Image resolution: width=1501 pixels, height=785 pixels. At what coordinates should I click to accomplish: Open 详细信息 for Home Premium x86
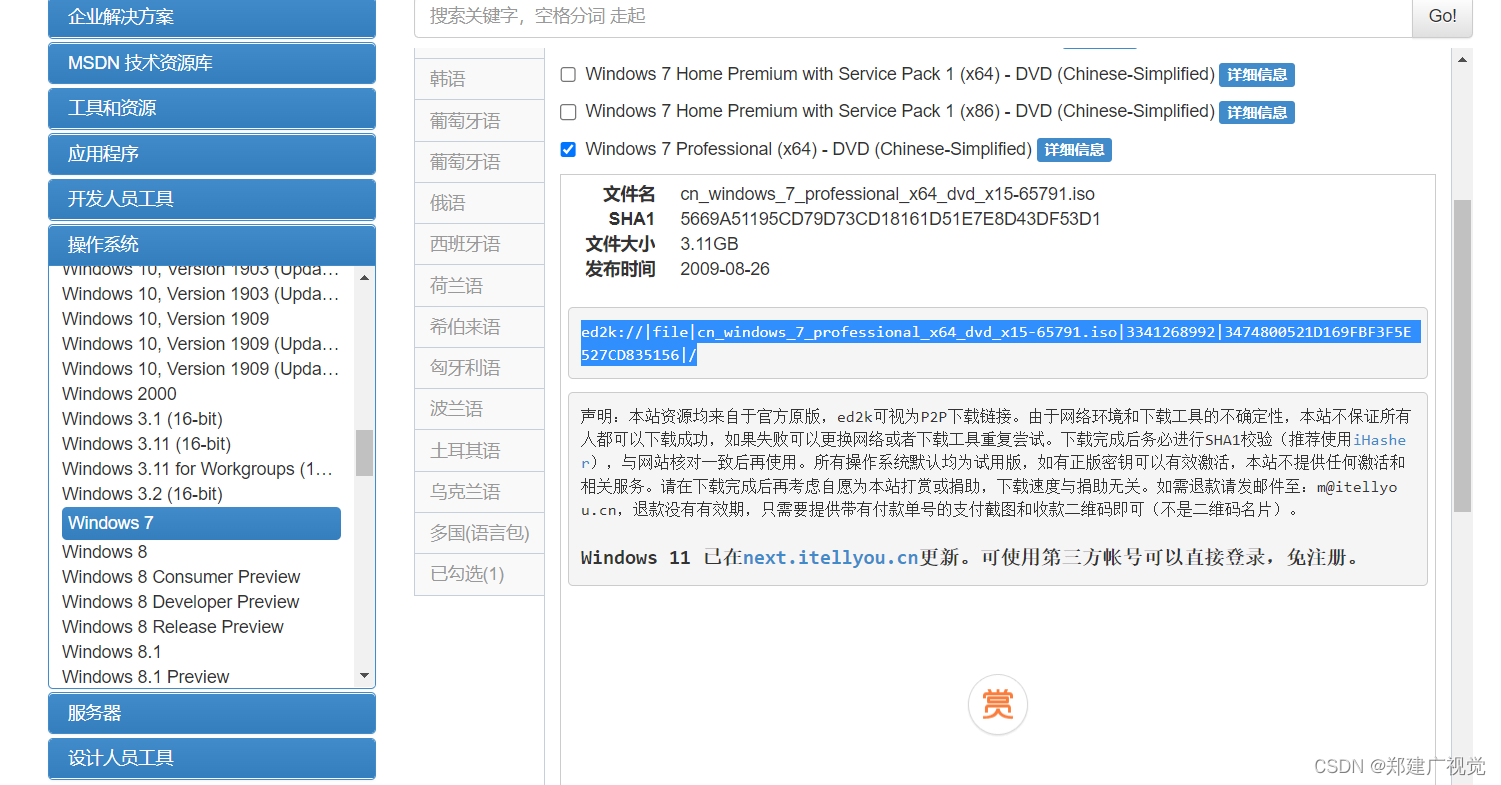coord(1256,112)
